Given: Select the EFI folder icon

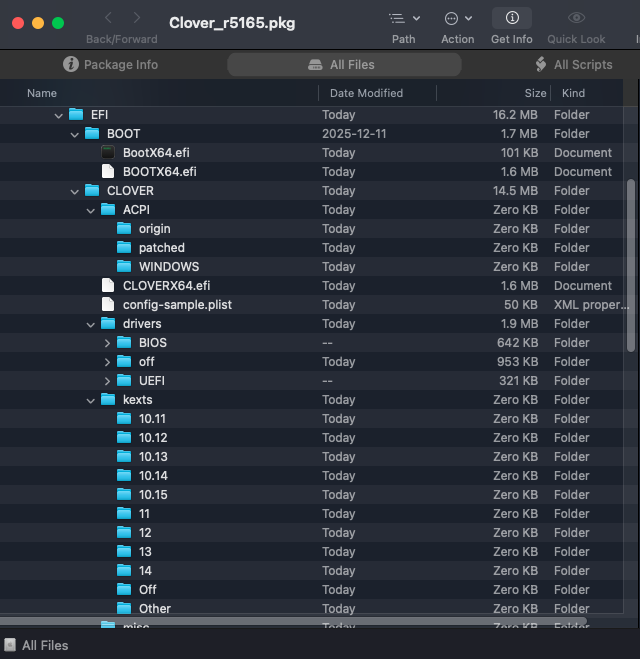Looking at the screenshot, I should click(76, 114).
